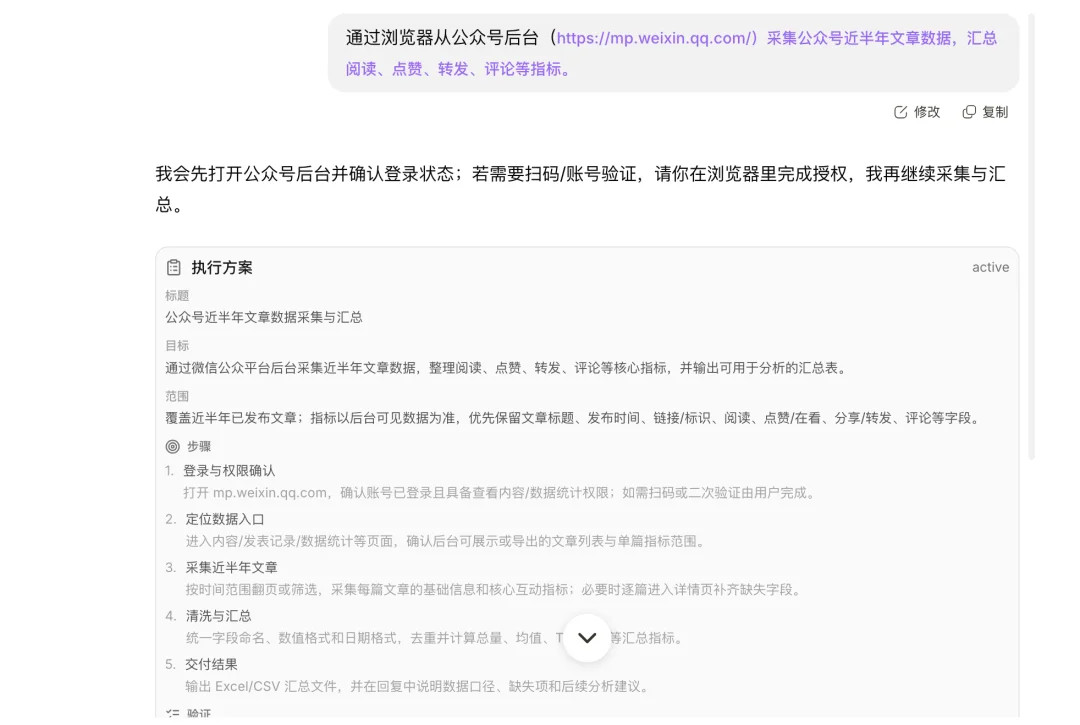Click the goal description starting 通过微信公众平台后台
This screenshot has width=1080, height=725.
[508, 368]
